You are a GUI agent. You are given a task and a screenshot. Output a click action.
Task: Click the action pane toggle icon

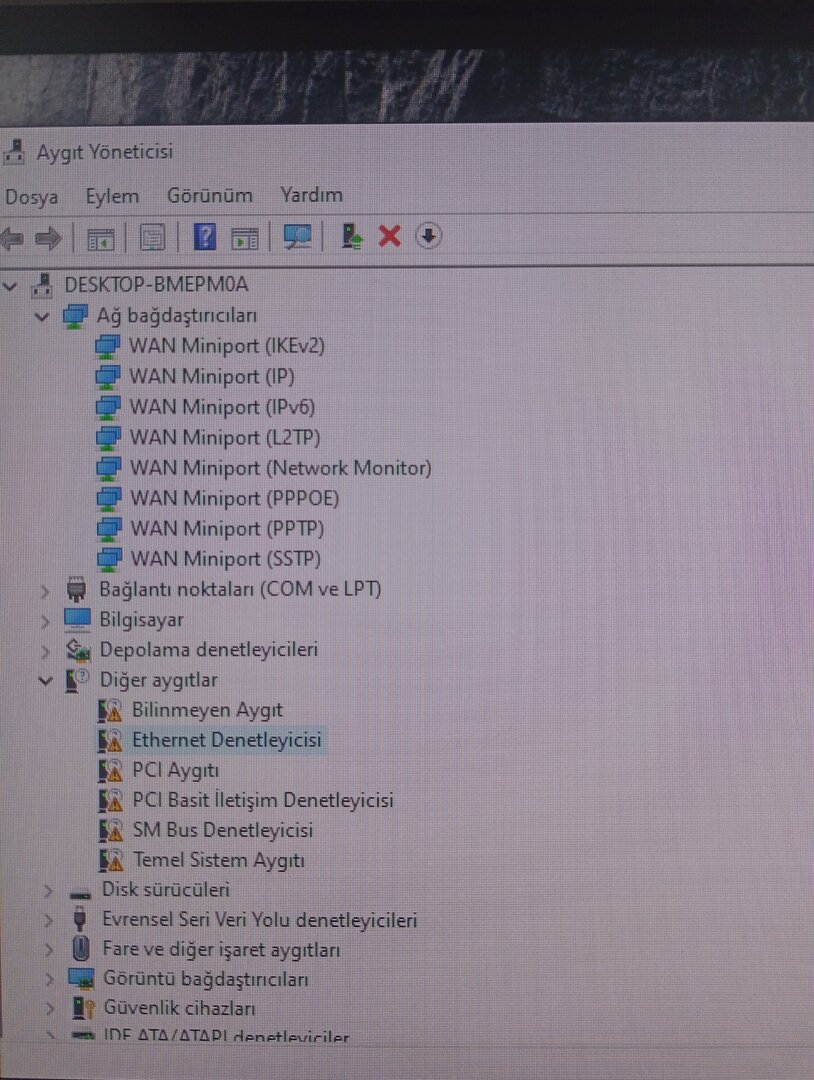pyautogui.click(x=245, y=238)
